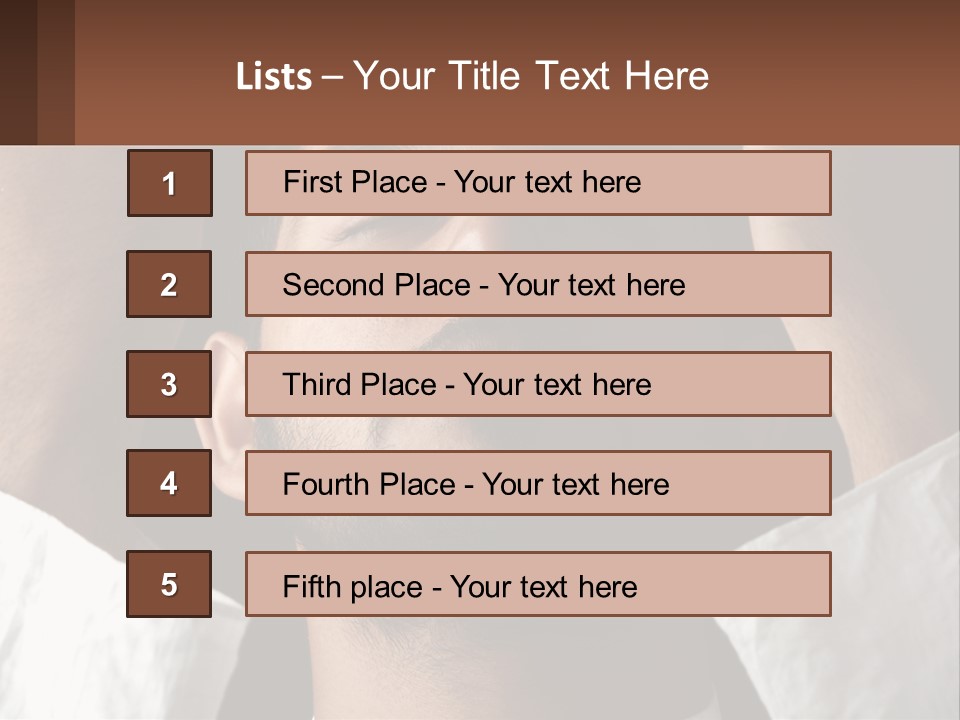
Task: Click the 'Your Title Text Here' heading
Action: pos(531,76)
